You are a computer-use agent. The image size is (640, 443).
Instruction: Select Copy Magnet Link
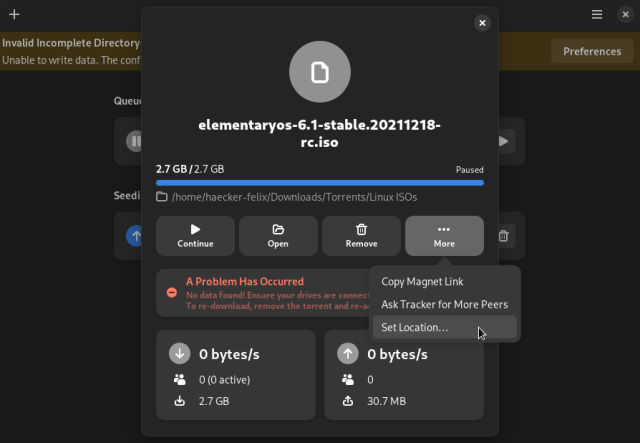click(x=444, y=282)
